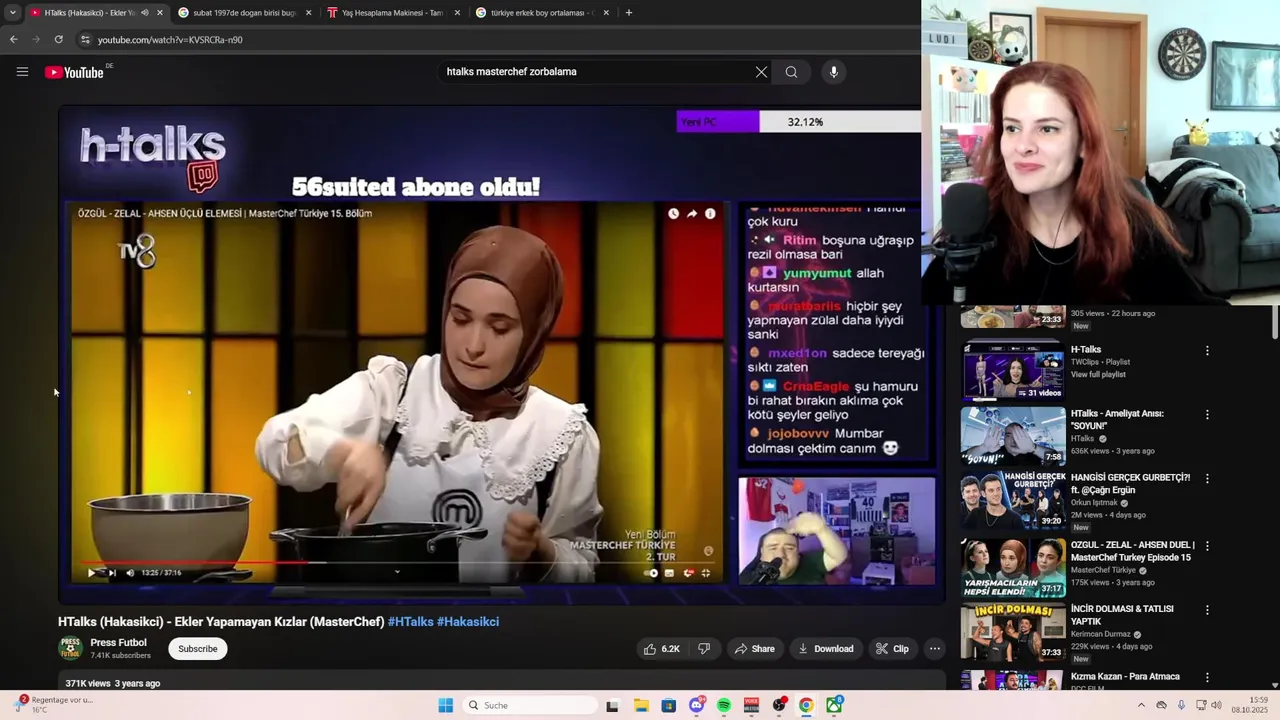Seek on the red video progress bar
The width and height of the screenshot is (1280, 720).
pos(398,562)
